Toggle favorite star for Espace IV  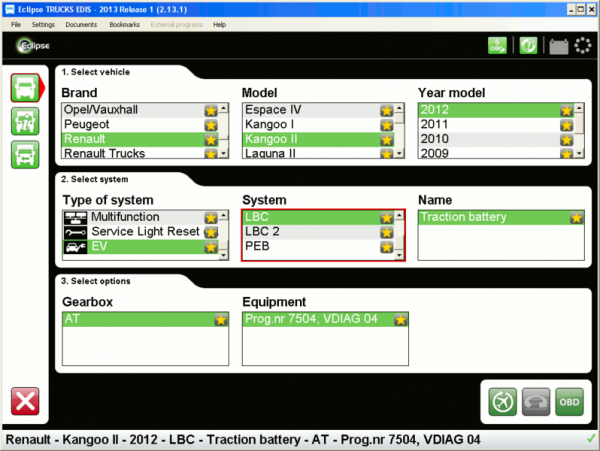[386, 111]
